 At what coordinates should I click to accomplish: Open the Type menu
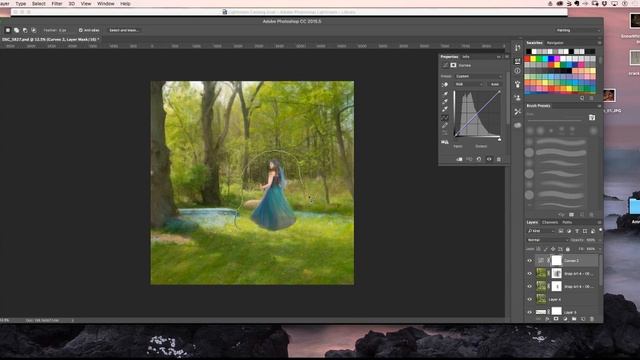point(20,4)
